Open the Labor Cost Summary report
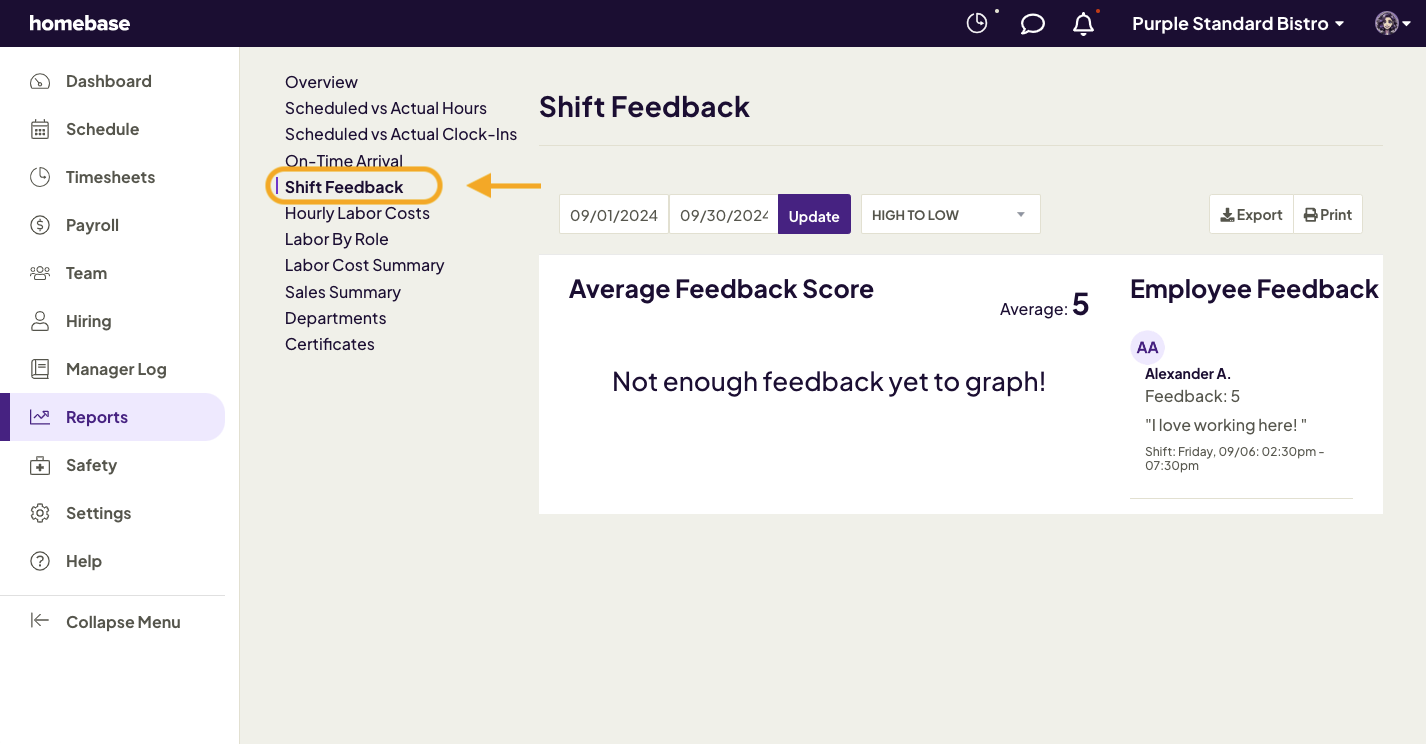The height and width of the screenshot is (744, 1426). [x=365, y=265]
